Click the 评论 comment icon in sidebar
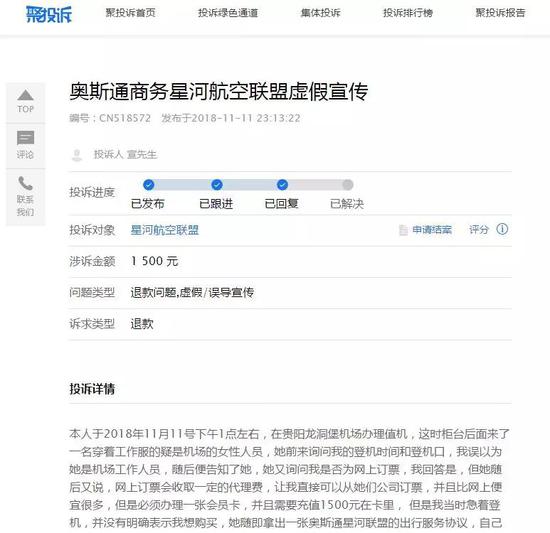The width and height of the screenshot is (550, 533). click(25, 138)
